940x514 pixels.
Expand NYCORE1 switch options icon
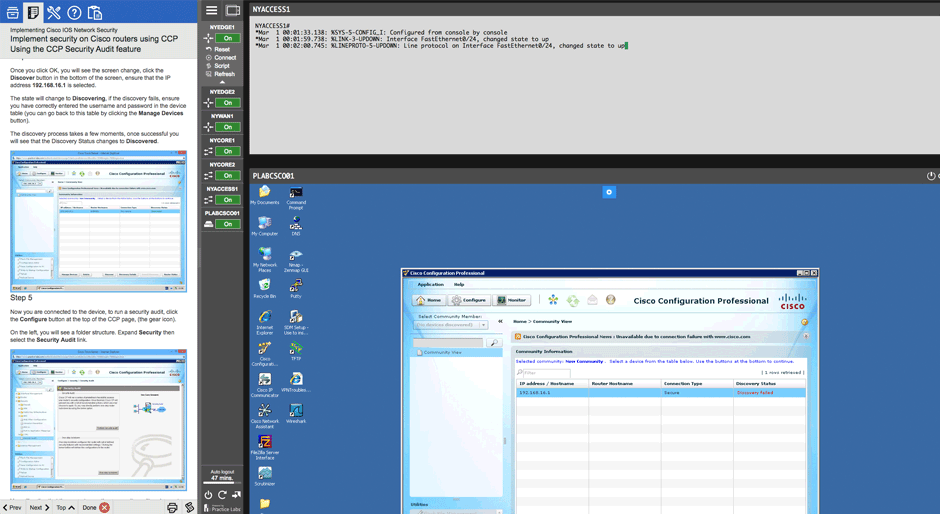coord(208,152)
